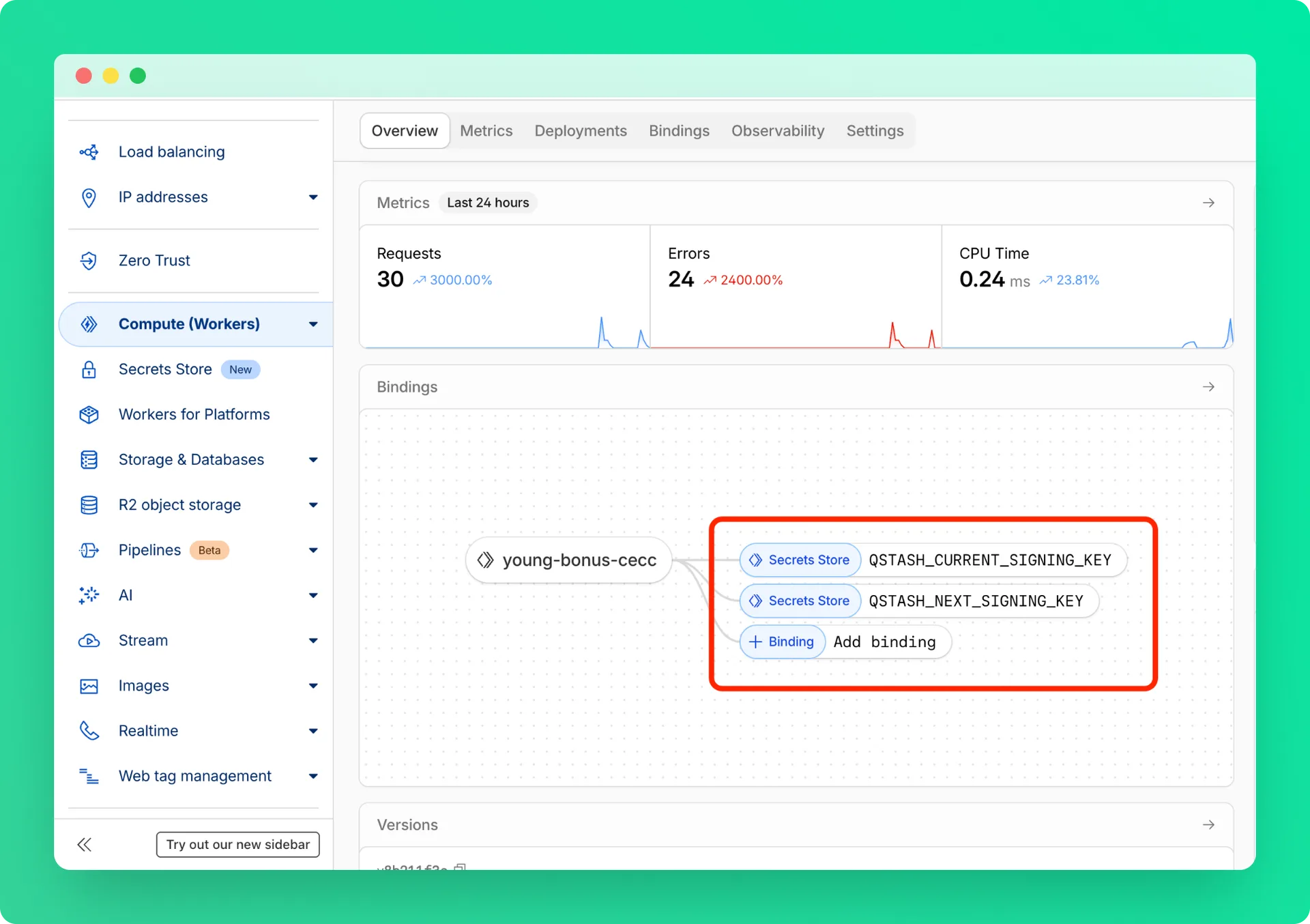
Task: Click the Secrets Store lock icon
Action: [89, 369]
